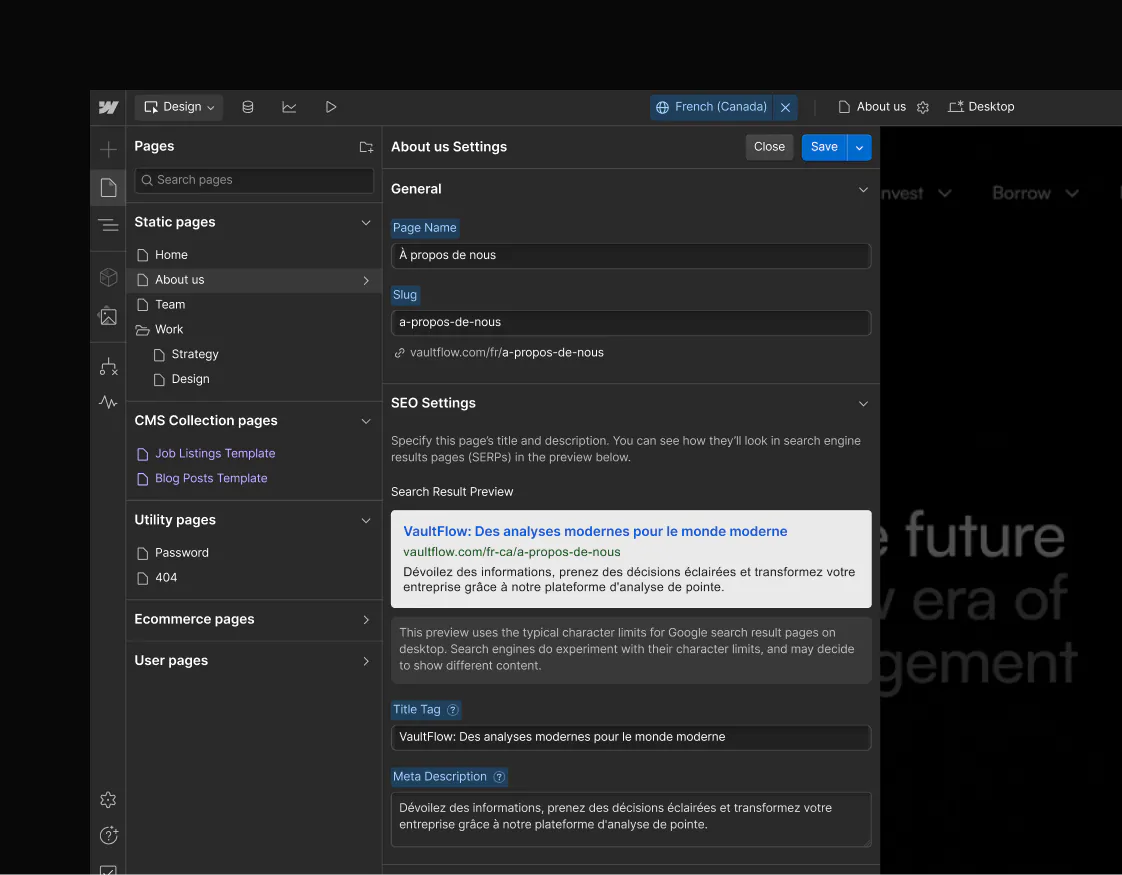Screen dimensions: 1122x875
Task: Open the CMS database icon
Action: tap(248, 107)
